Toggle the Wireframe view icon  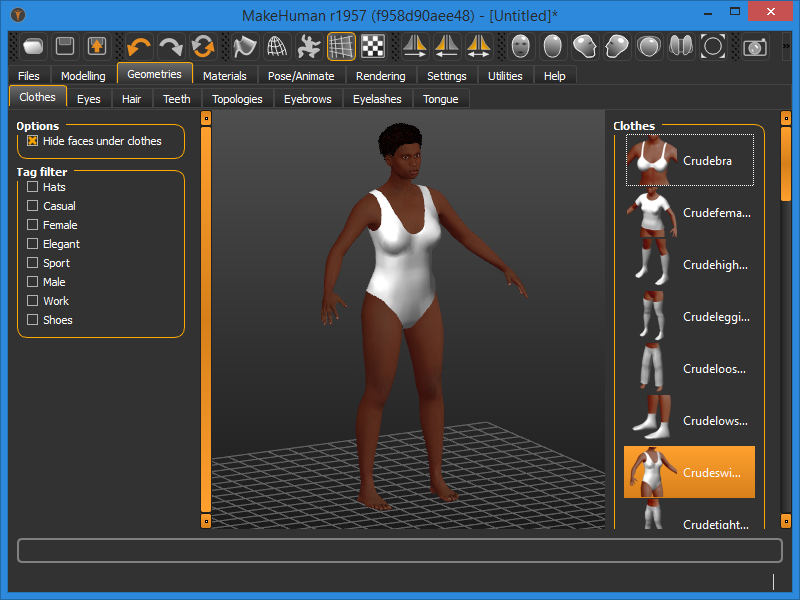[277, 46]
